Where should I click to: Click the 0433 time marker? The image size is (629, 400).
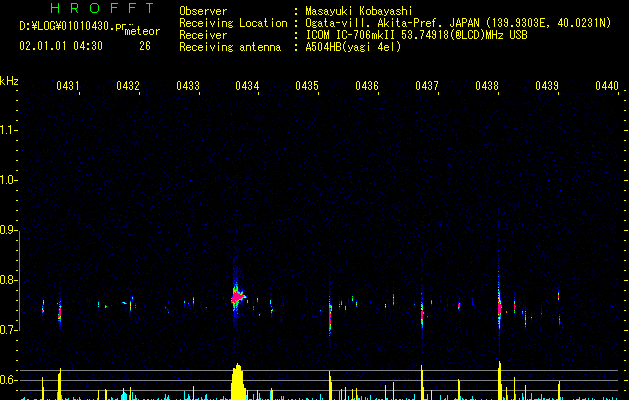pyautogui.click(x=188, y=86)
